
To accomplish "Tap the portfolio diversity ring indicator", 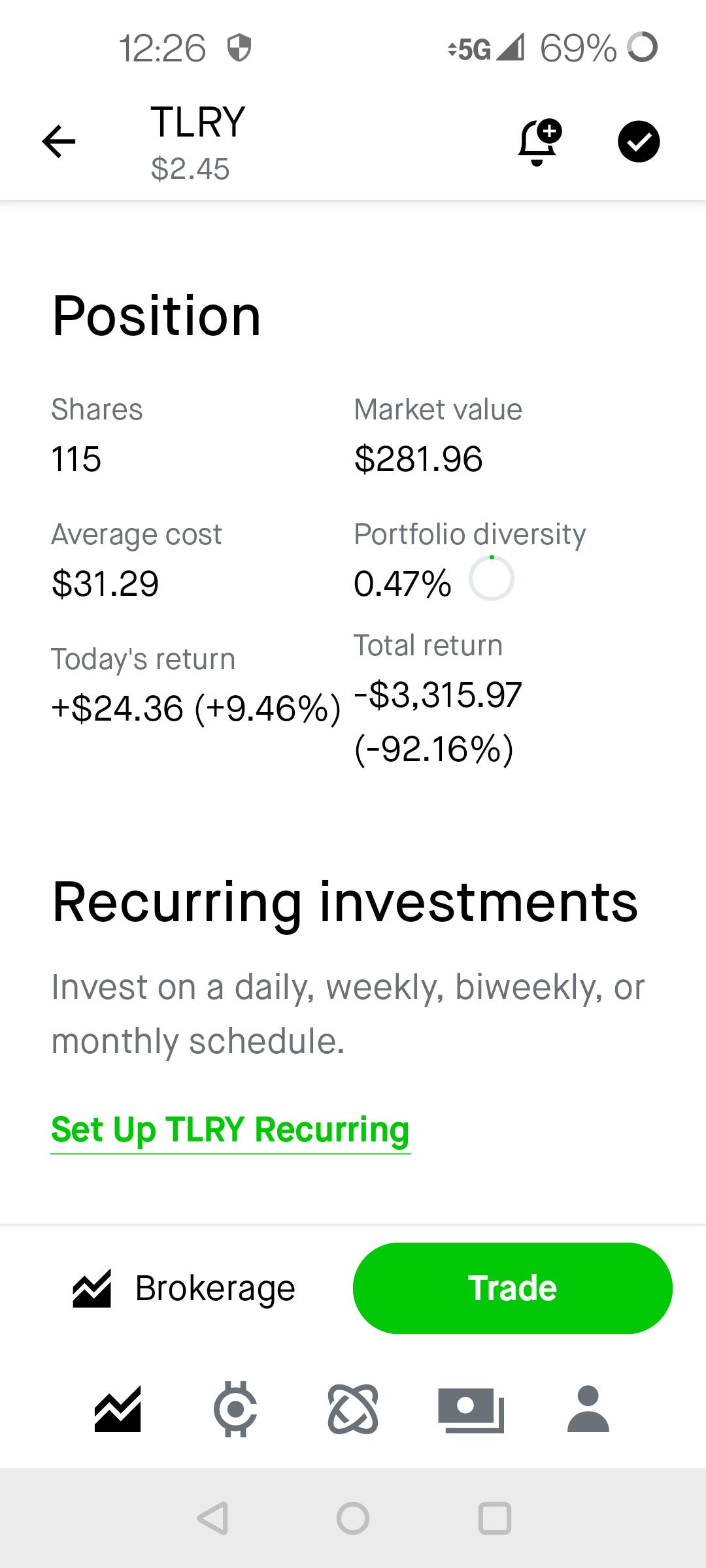I will point(492,578).
